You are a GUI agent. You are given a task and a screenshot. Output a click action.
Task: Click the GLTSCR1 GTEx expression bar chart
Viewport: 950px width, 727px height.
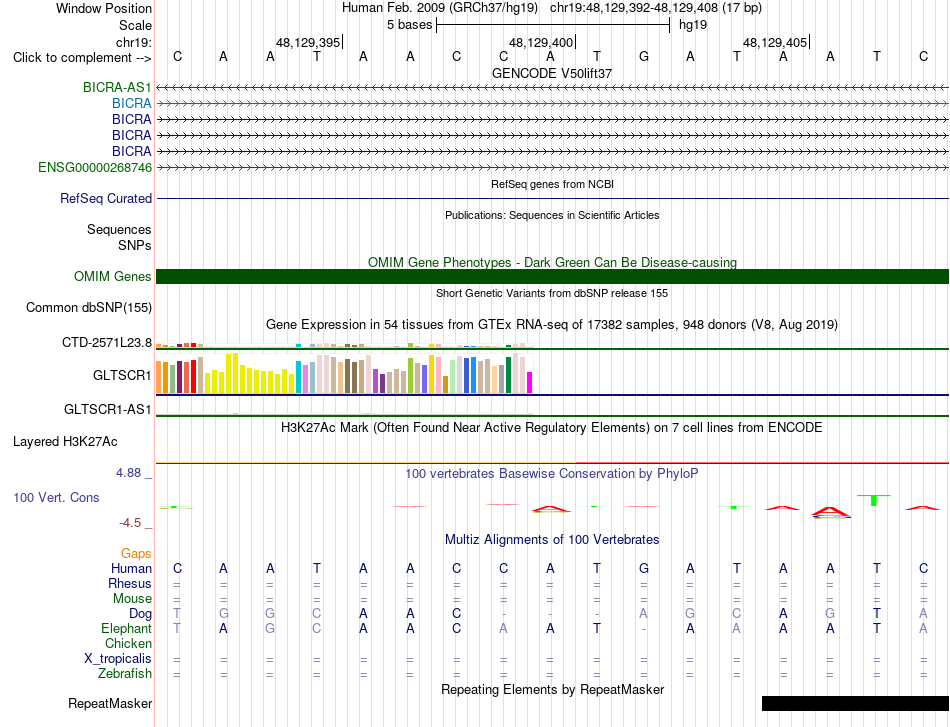click(x=344, y=373)
